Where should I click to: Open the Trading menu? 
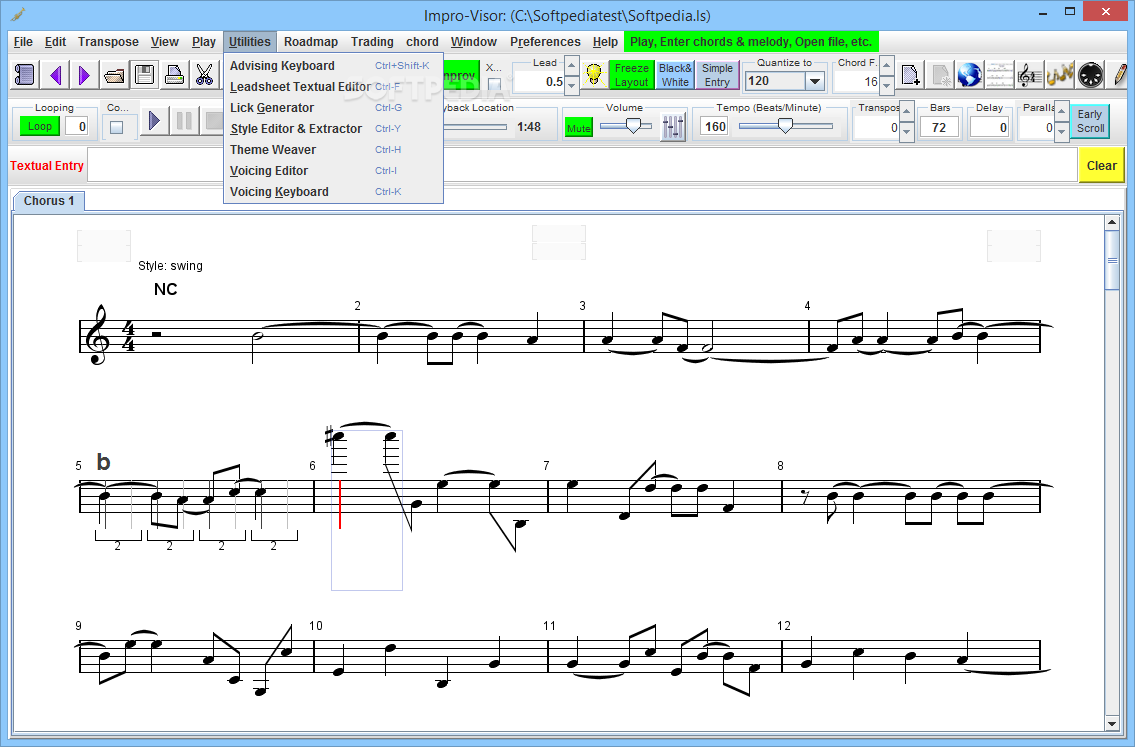(372, 42)
